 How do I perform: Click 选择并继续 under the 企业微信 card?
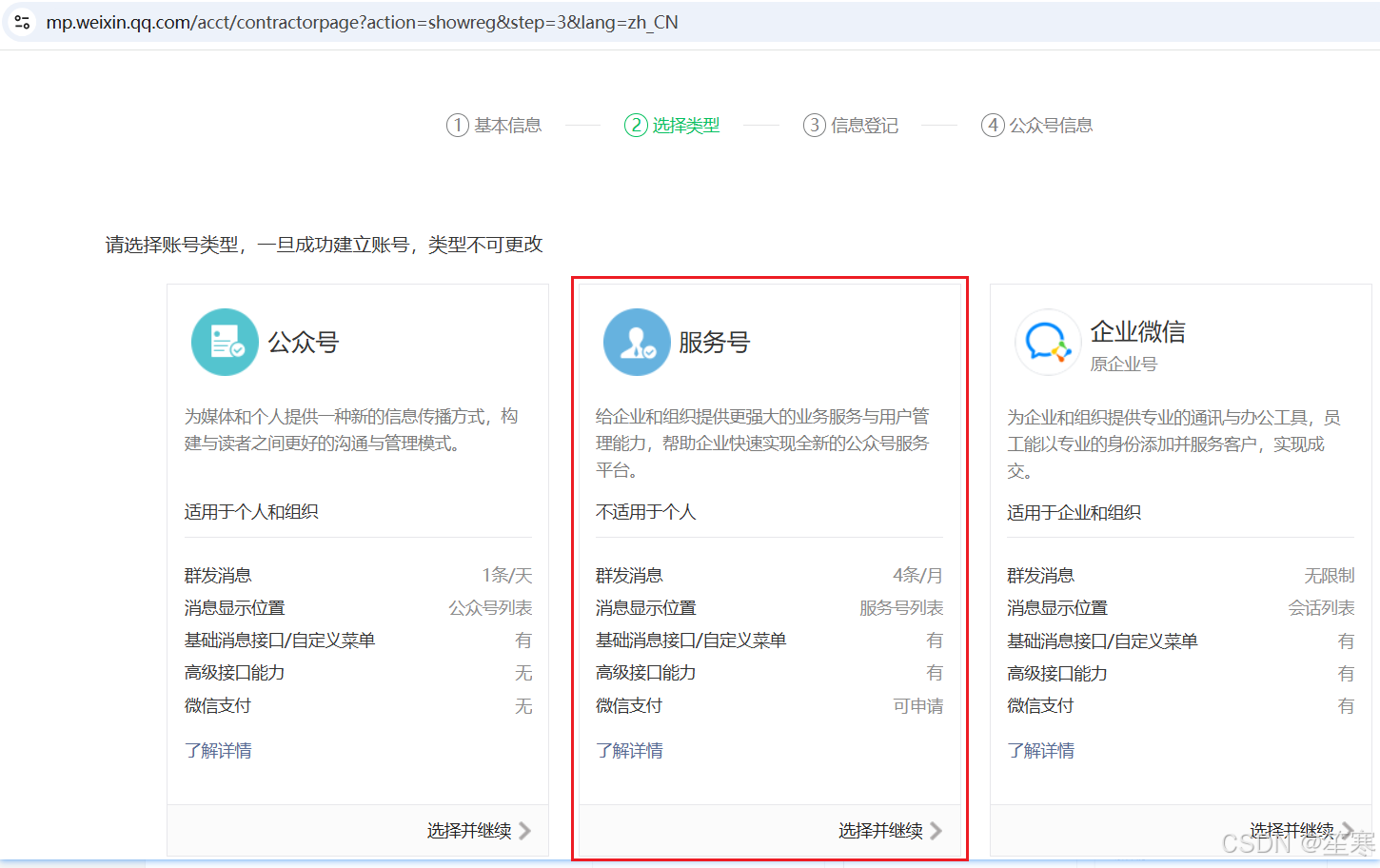[1291, 831]
